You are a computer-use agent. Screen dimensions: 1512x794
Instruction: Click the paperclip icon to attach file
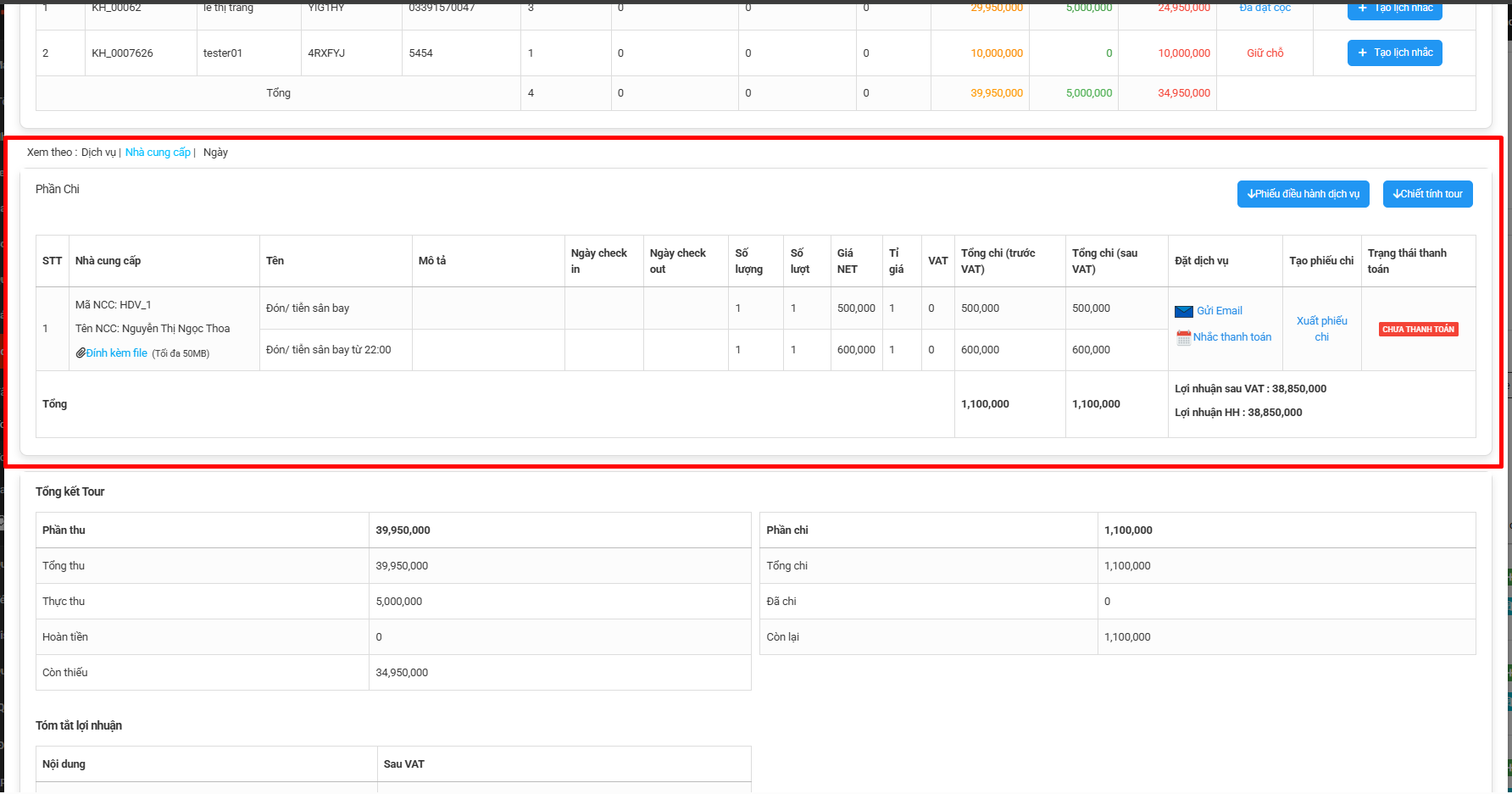pos(81,353)
